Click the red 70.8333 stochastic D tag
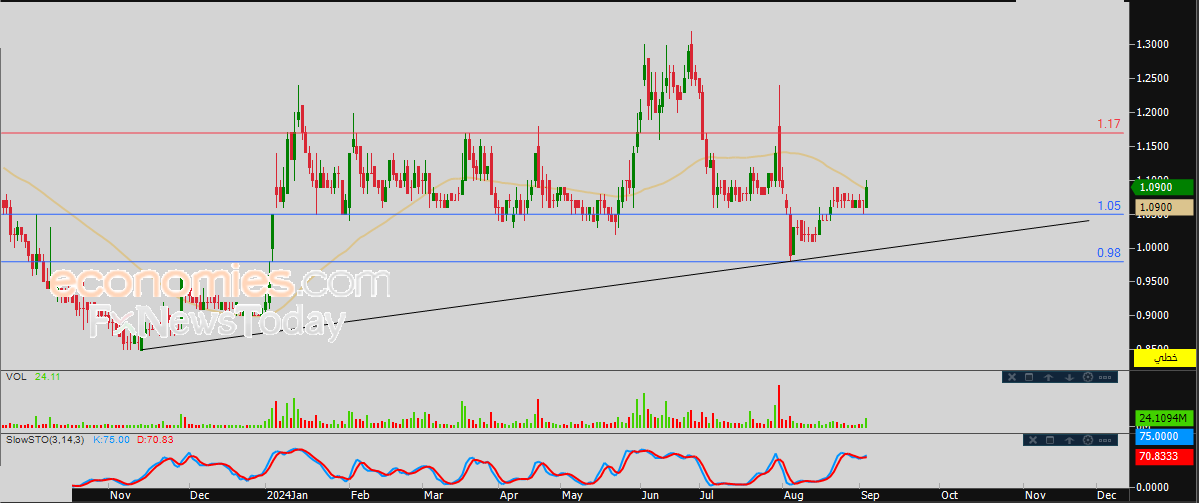Viewport: 1199px width, 503px height. tap(1164, 456)
